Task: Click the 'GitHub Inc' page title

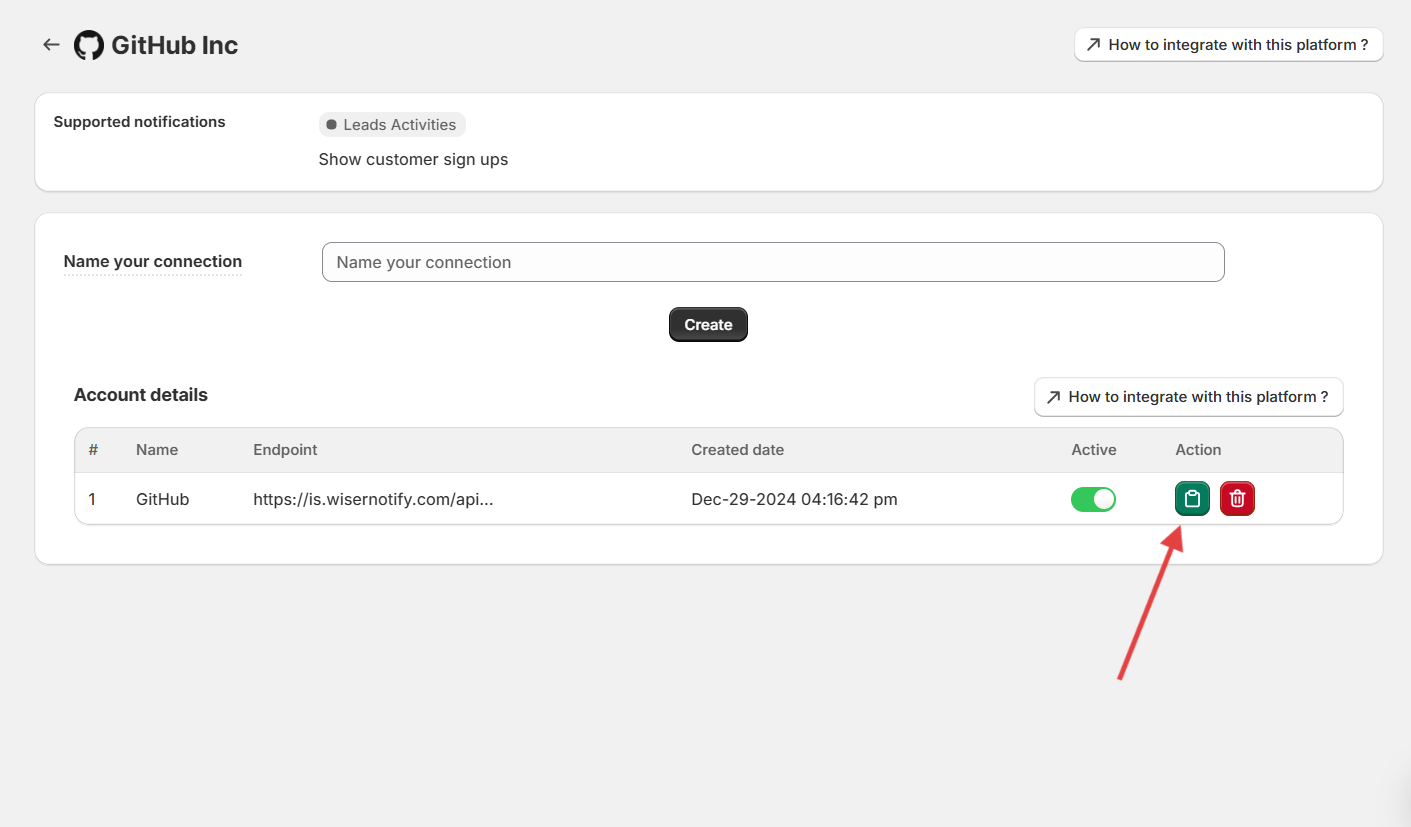Action: coord(174,45)
